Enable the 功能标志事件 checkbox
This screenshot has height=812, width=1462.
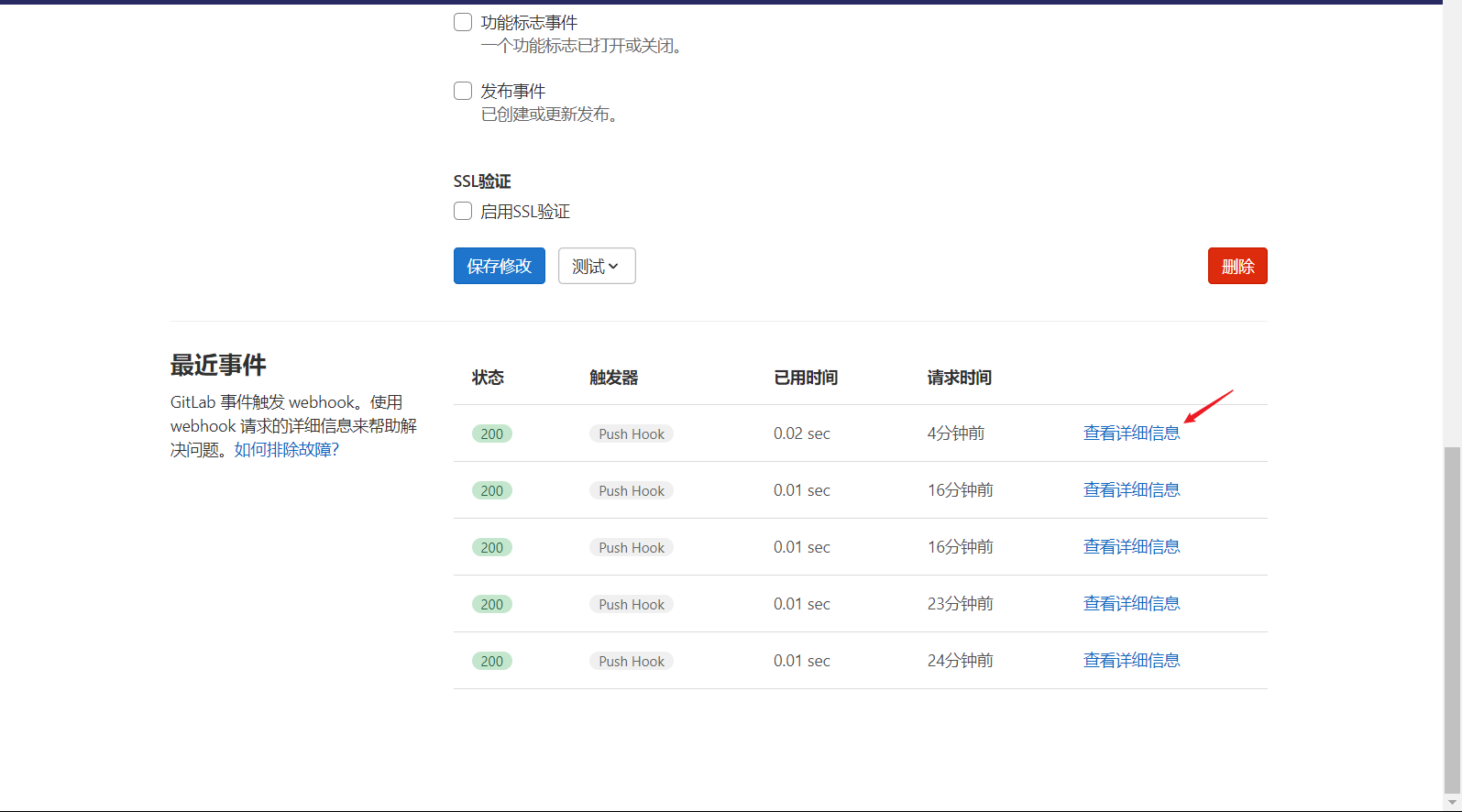point(463,22)
